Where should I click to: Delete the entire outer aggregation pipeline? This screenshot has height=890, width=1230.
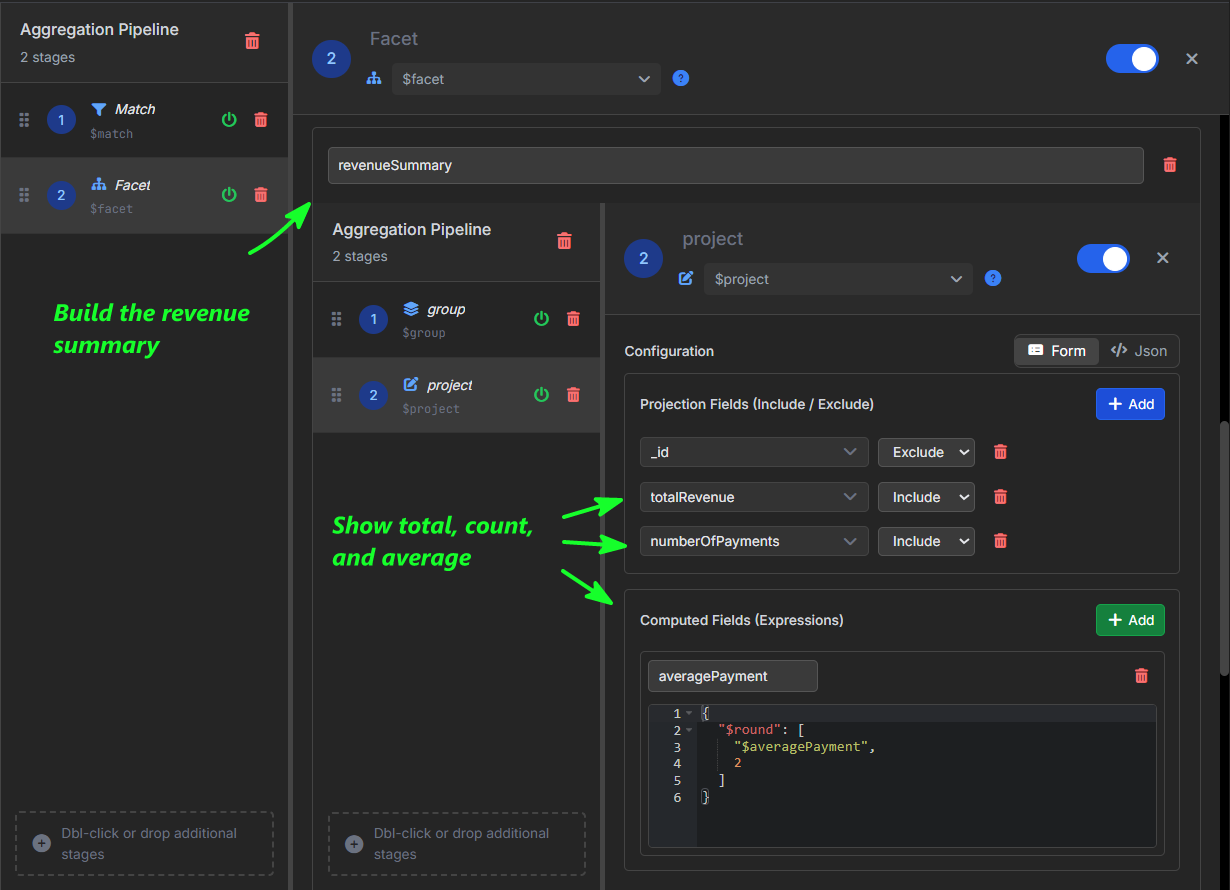(x=252, y=41)
